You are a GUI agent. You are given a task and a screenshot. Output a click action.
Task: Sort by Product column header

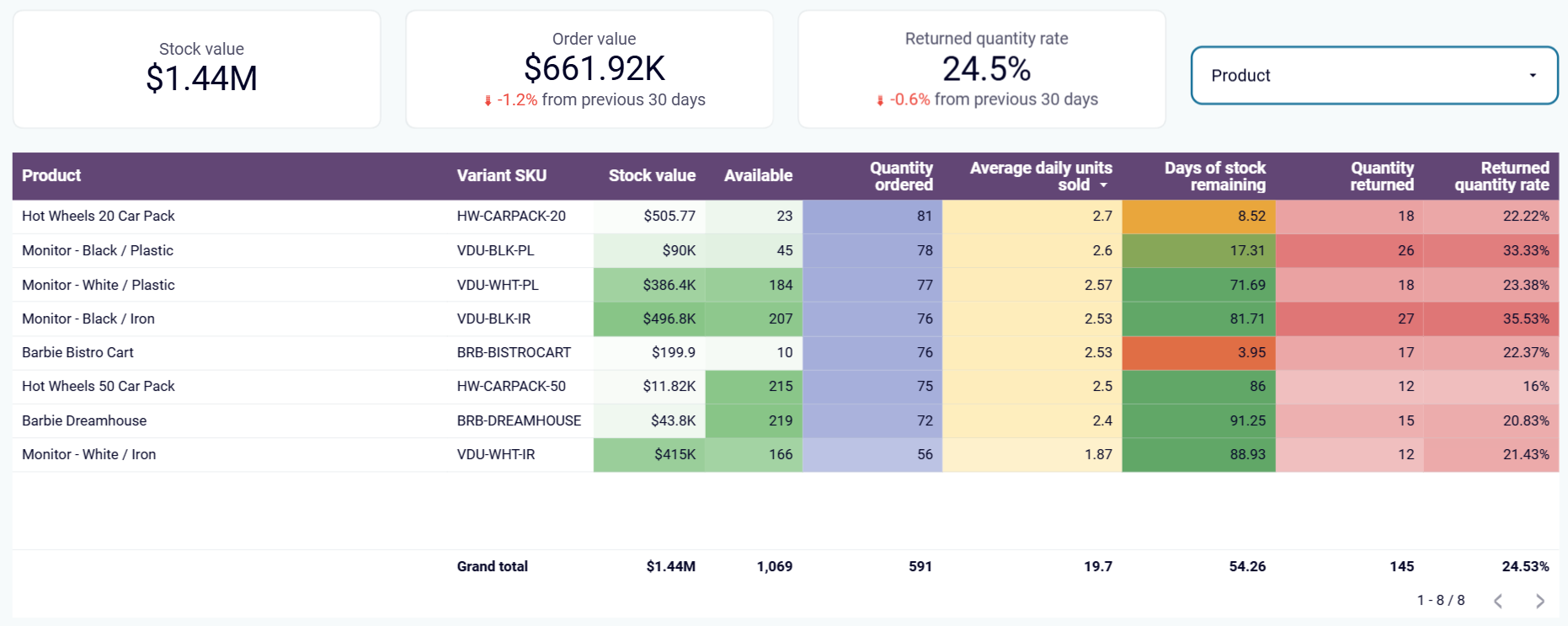tap(51, 175)
